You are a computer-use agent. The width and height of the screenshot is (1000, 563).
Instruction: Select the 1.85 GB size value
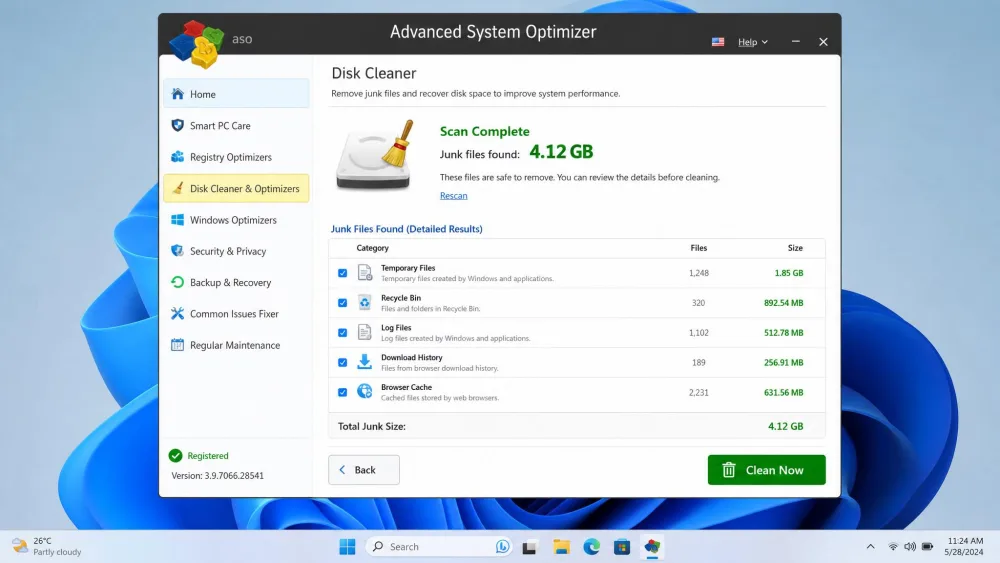coord(789,273)
